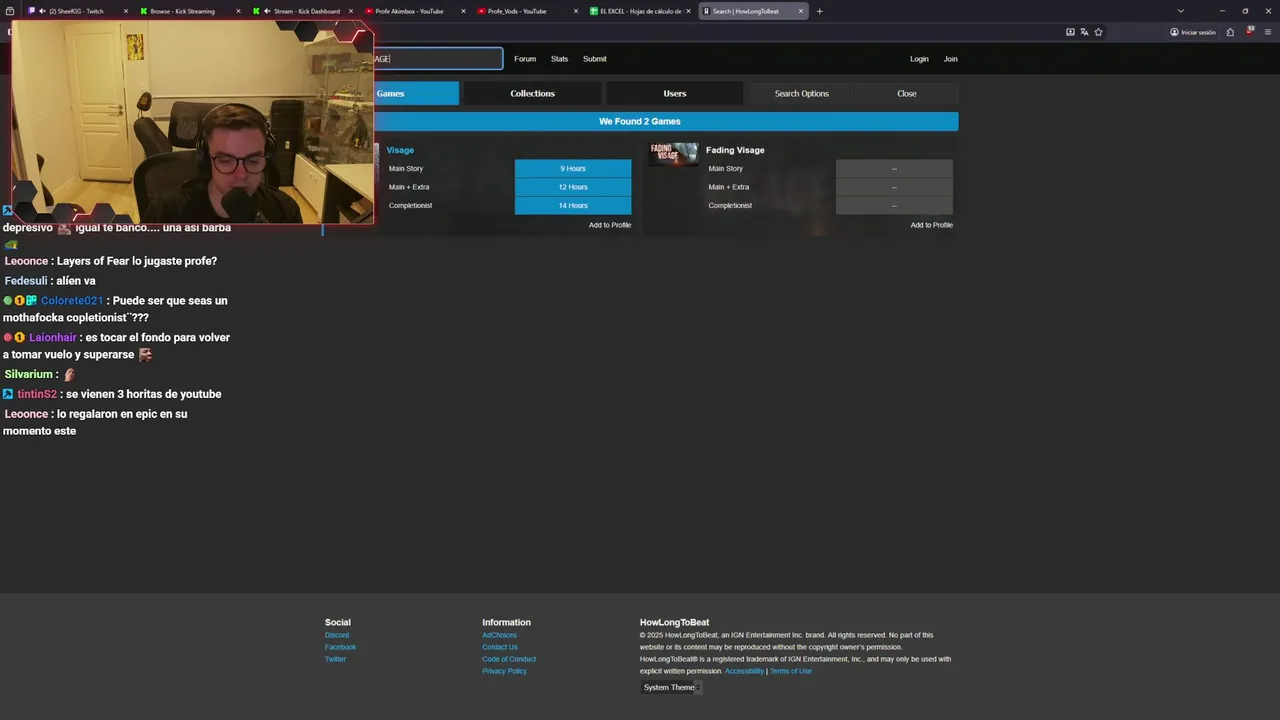Open the Fading Visage game title link
The height and width of the screenshot is (720, 1280).
(x=735, y=150)
